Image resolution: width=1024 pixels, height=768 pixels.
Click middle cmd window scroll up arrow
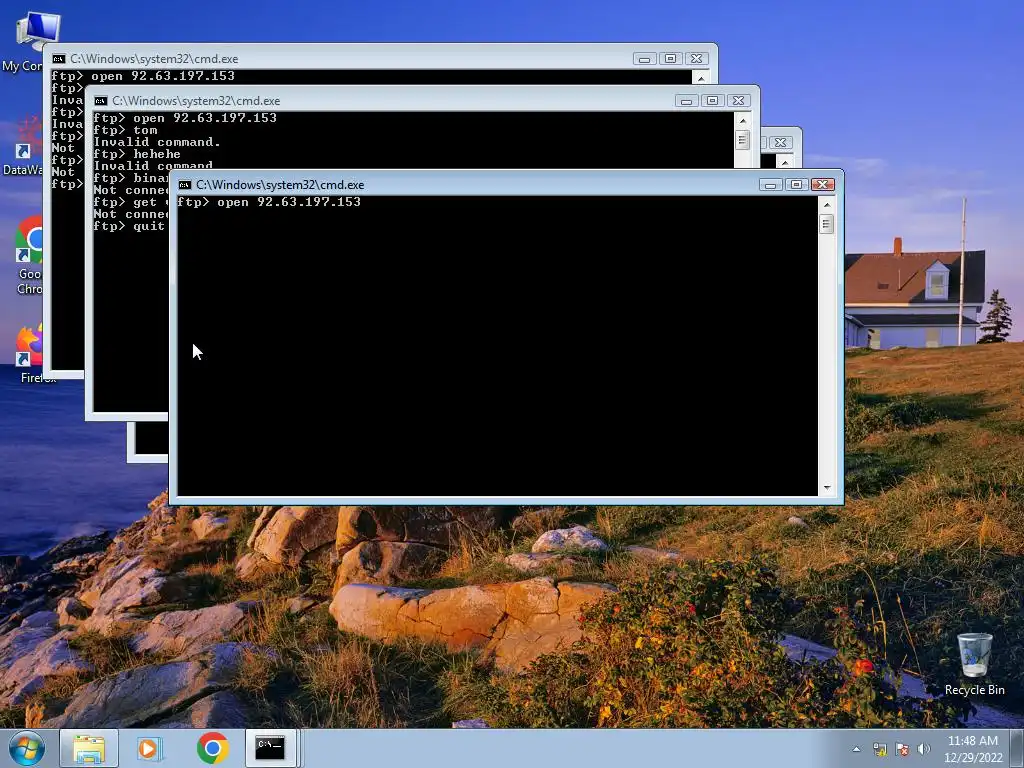(x=743, y=121)
